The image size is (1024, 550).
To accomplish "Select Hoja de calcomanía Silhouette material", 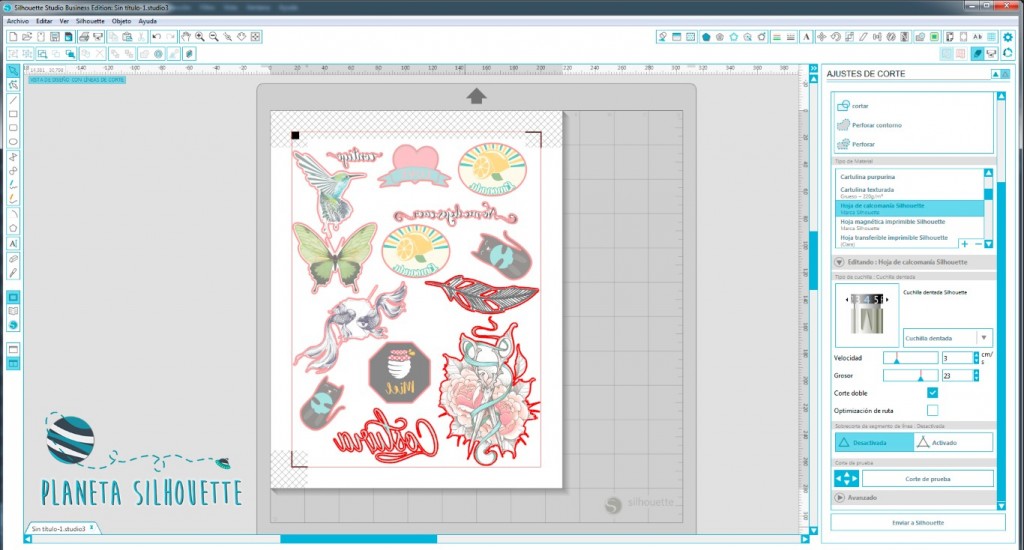I will [x=910, y=208].
